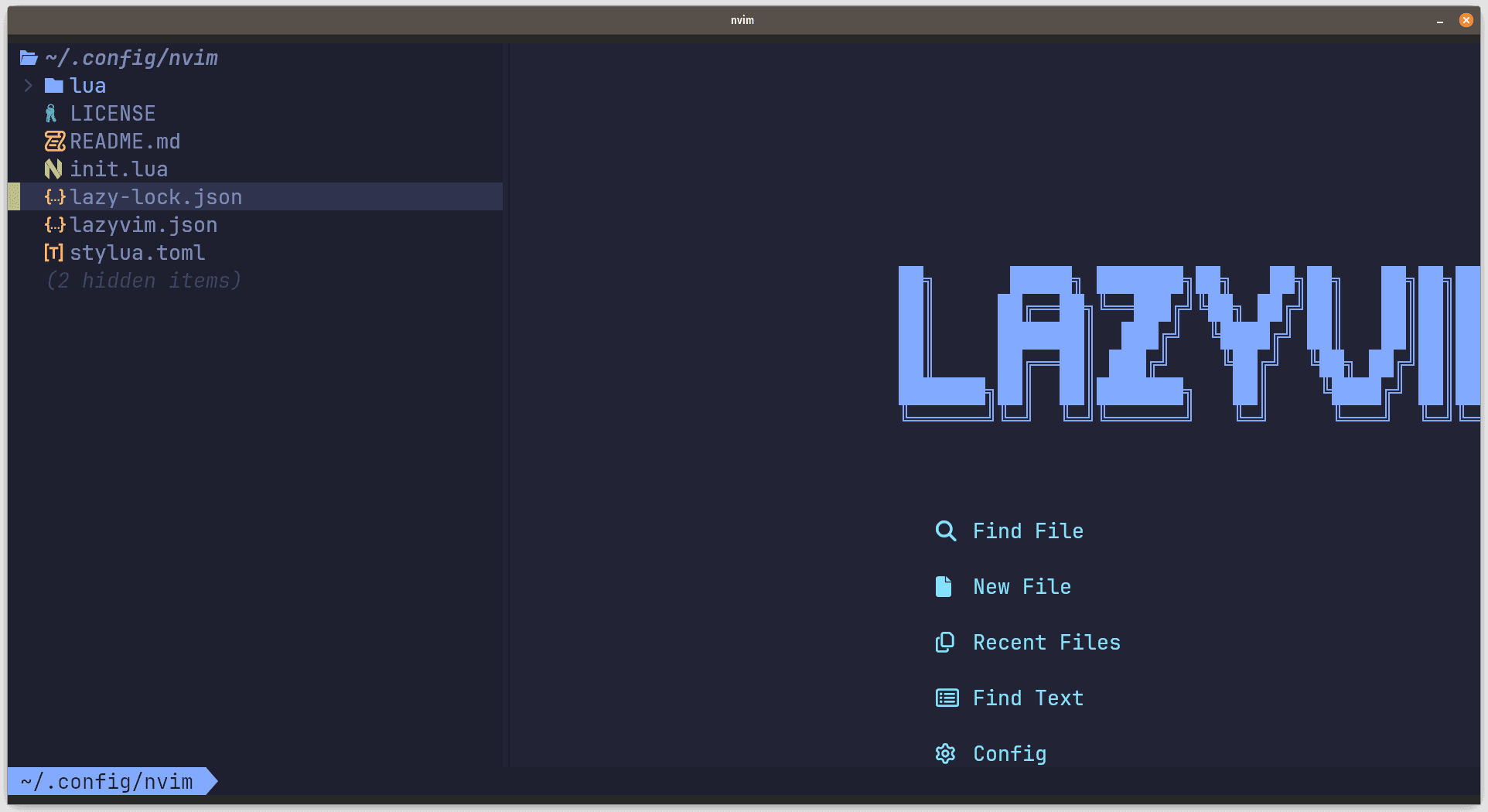Click the copy icon beside Recent Files
The image size is (1488, 812).
[x=945, y=642]
